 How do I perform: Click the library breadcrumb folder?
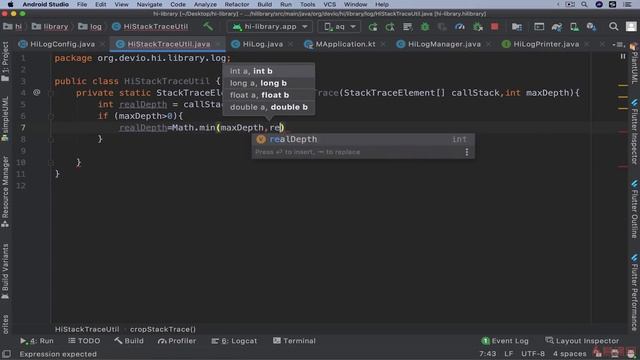pyautogui.click(x=50, y=27)
